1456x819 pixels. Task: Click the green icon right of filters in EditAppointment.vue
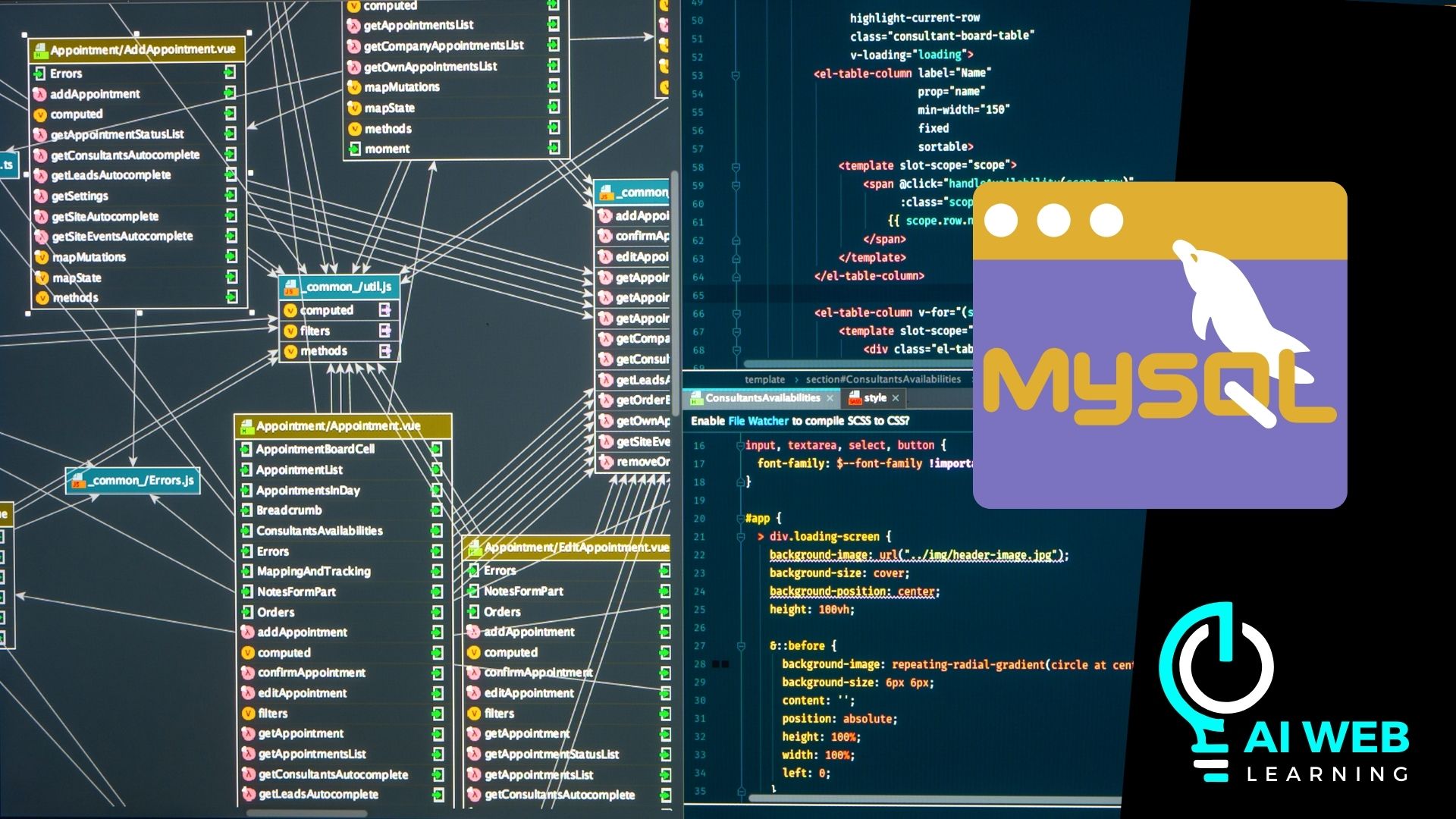[665, 714]
